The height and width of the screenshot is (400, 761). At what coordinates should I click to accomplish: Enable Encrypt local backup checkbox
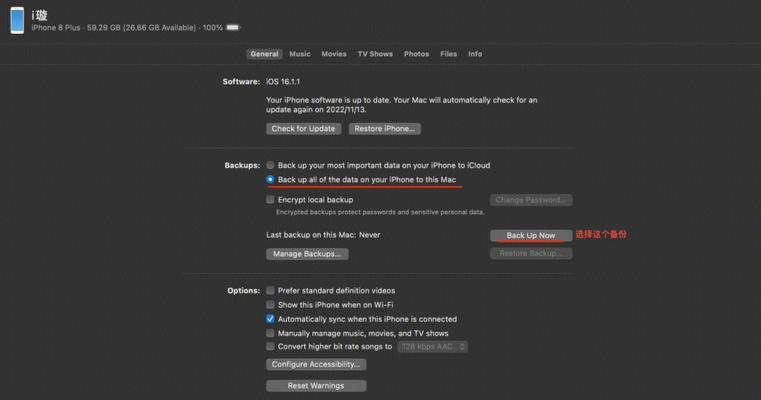(x=270, y=200)
